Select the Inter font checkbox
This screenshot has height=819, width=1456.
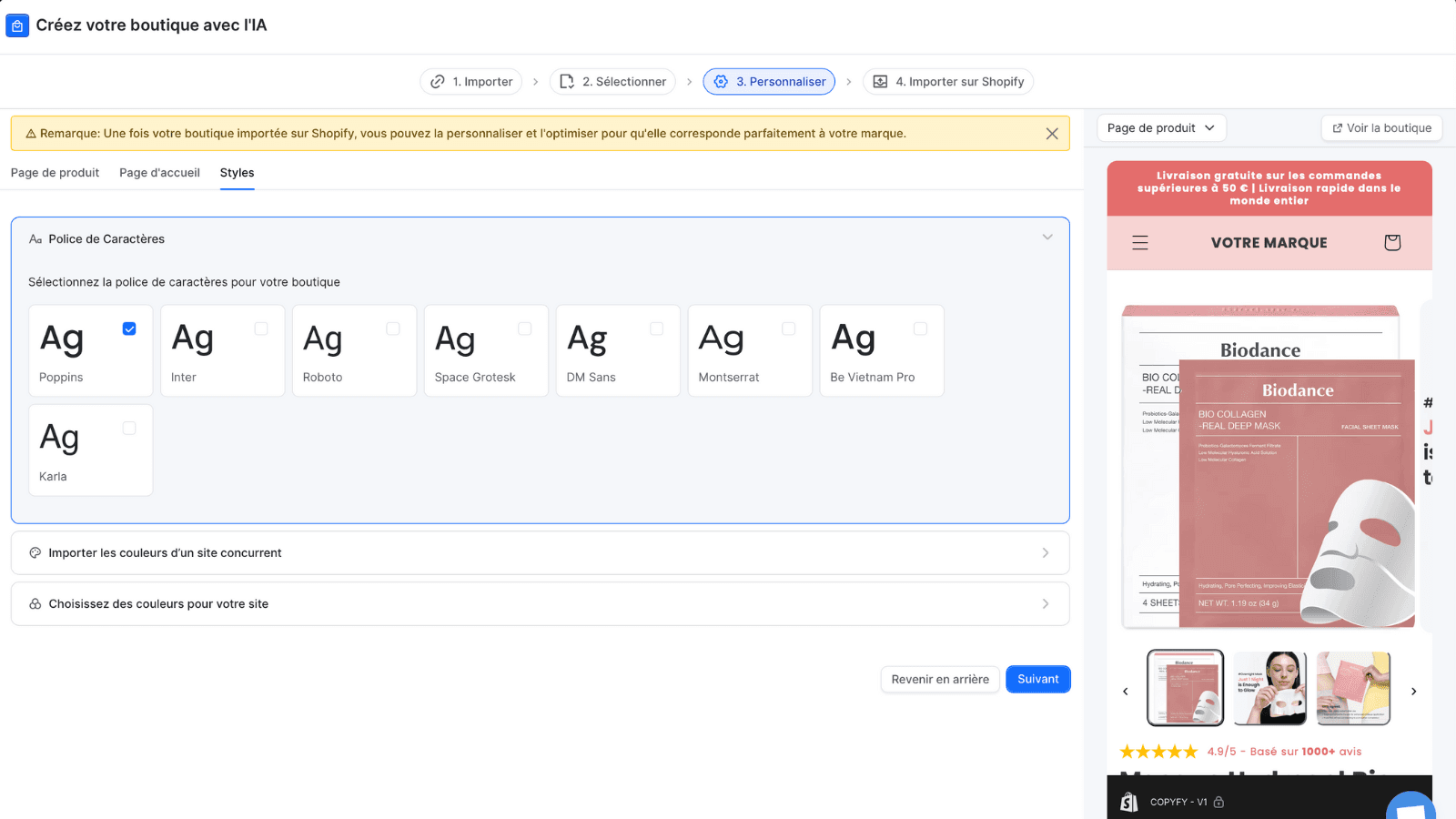[x=261, y=329]
